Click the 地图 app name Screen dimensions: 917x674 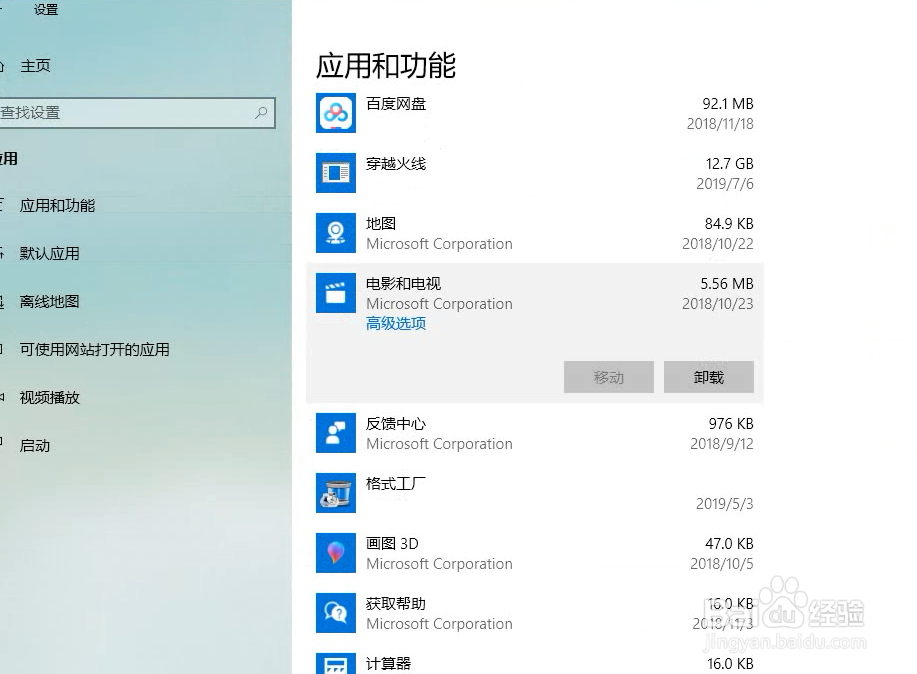381,223
